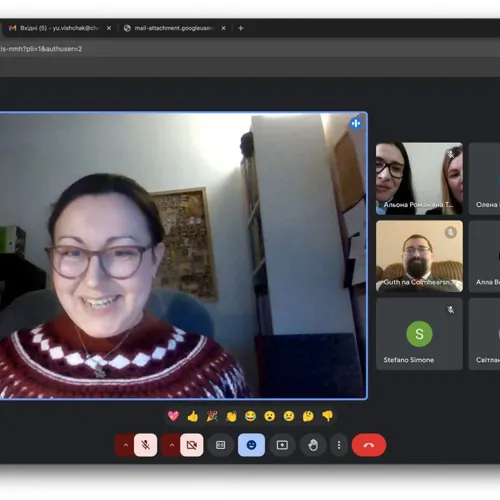
Task: Expand audio settings arrow beside microphone
Action: [x=125, y=445]
